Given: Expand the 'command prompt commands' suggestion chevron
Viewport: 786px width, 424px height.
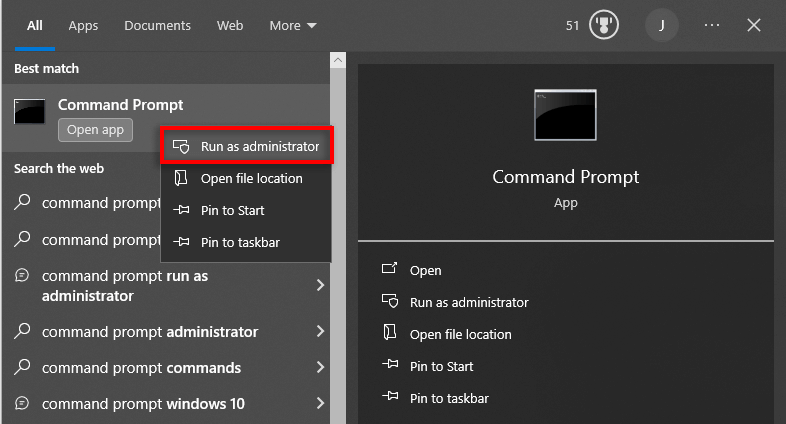Looking at the screenshot, I should [320, 368].
